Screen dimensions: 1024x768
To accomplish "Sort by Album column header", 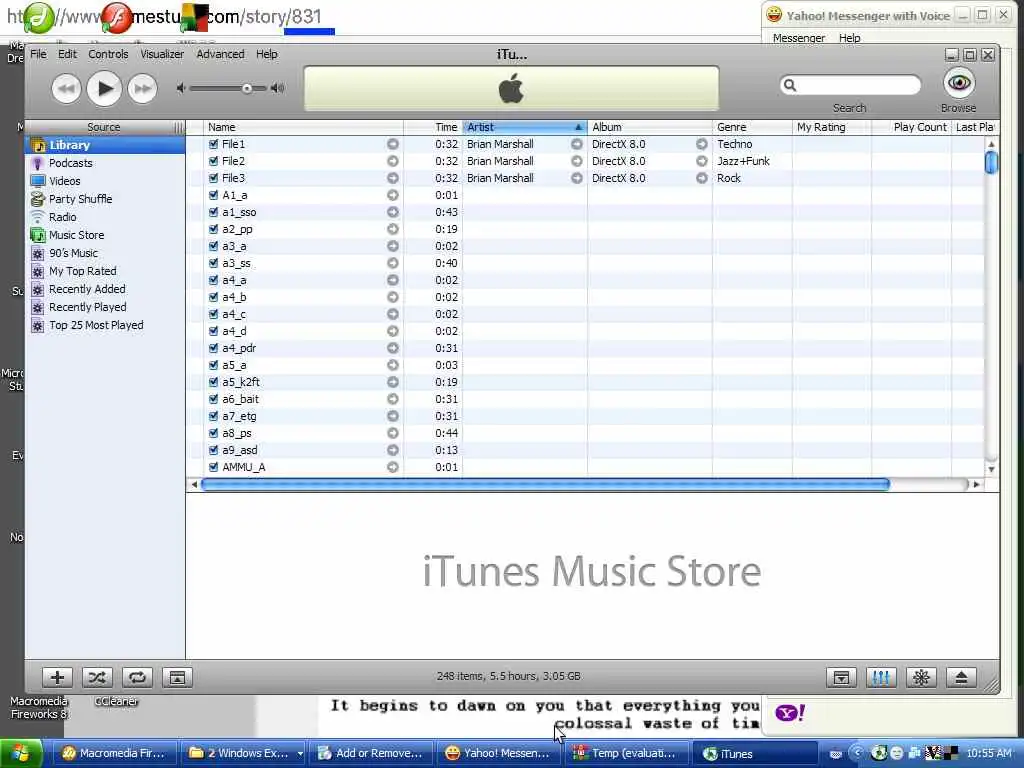I will click(650, 127).
